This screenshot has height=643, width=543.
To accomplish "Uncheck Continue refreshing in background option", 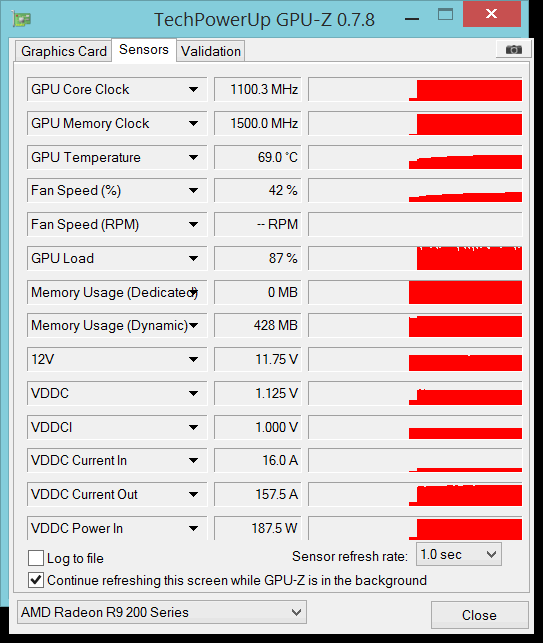I will [36, 580].
